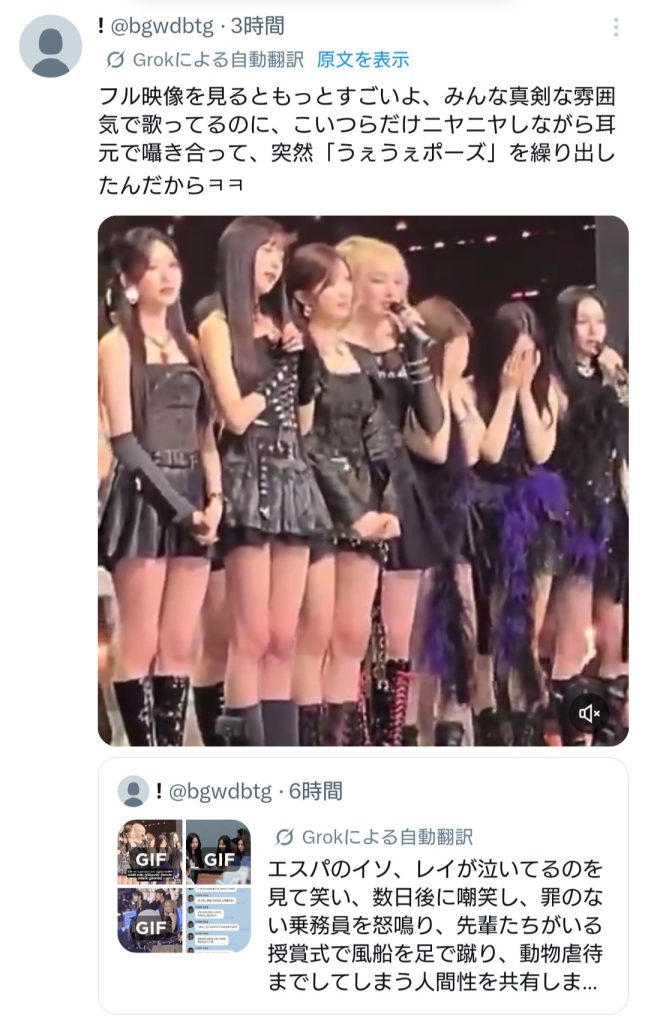648x1024 pixels.
Task: Open chat screenshot thumbnail in quoted tweet
Action: pyautogui.click(x=218, y=920)
